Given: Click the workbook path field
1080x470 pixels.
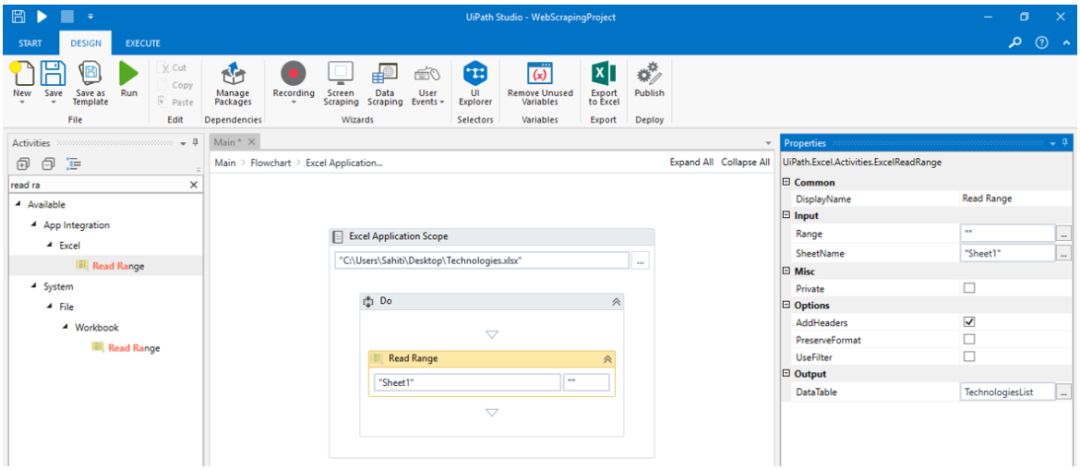Looking at the screenshot, I should click(x=482, y=260).
